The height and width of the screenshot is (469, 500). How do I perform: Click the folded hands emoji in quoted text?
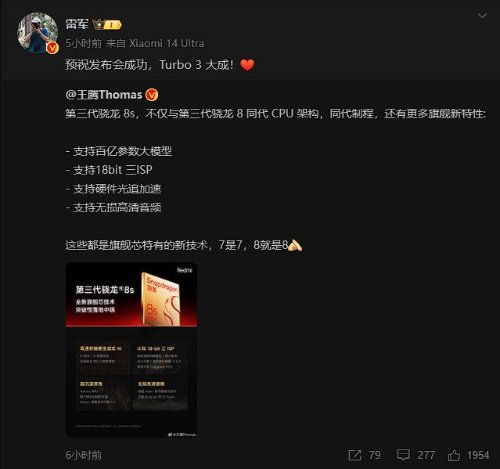point(295,246)
